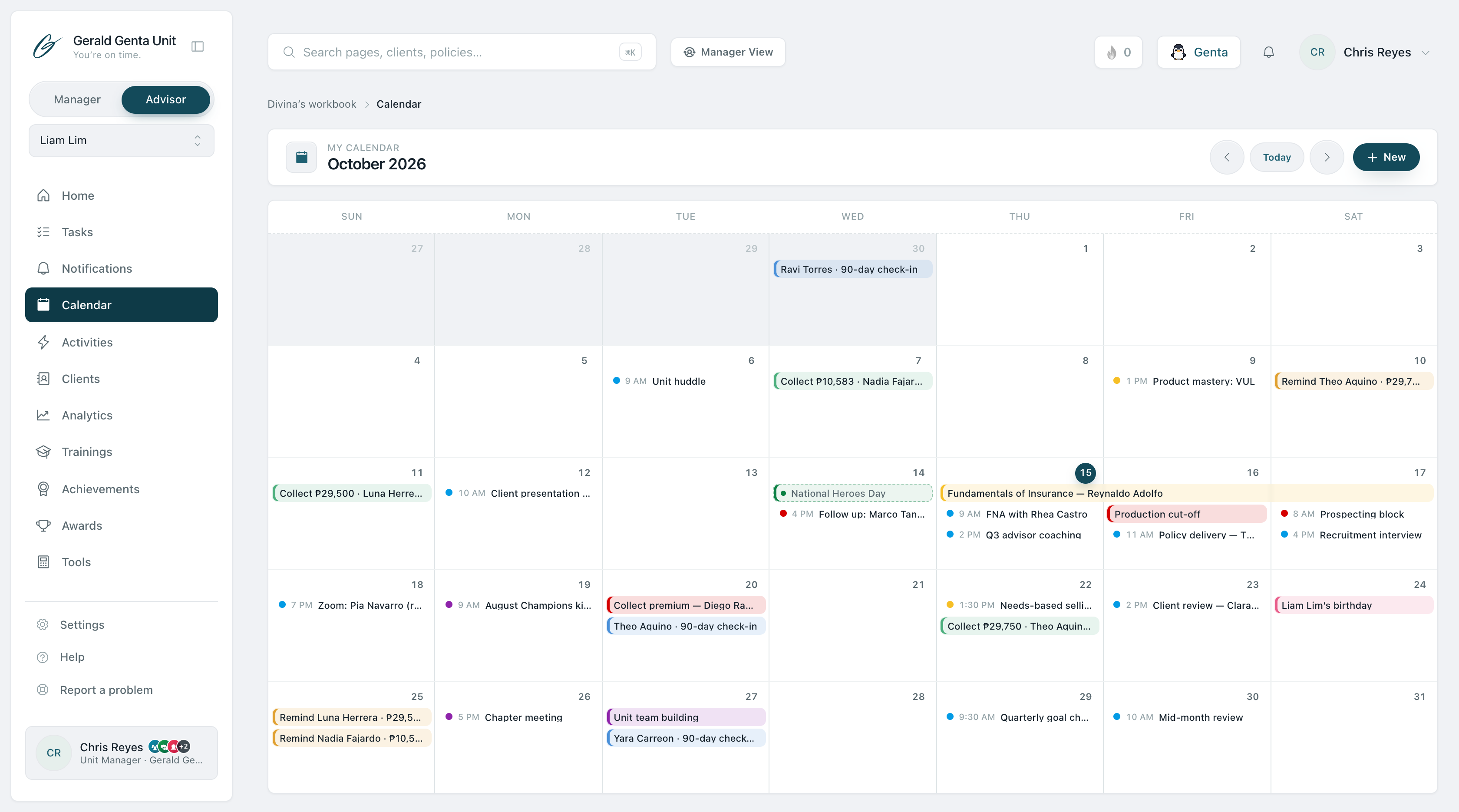Open Fundamentals of Insurance event

(x=1187, y=493)
